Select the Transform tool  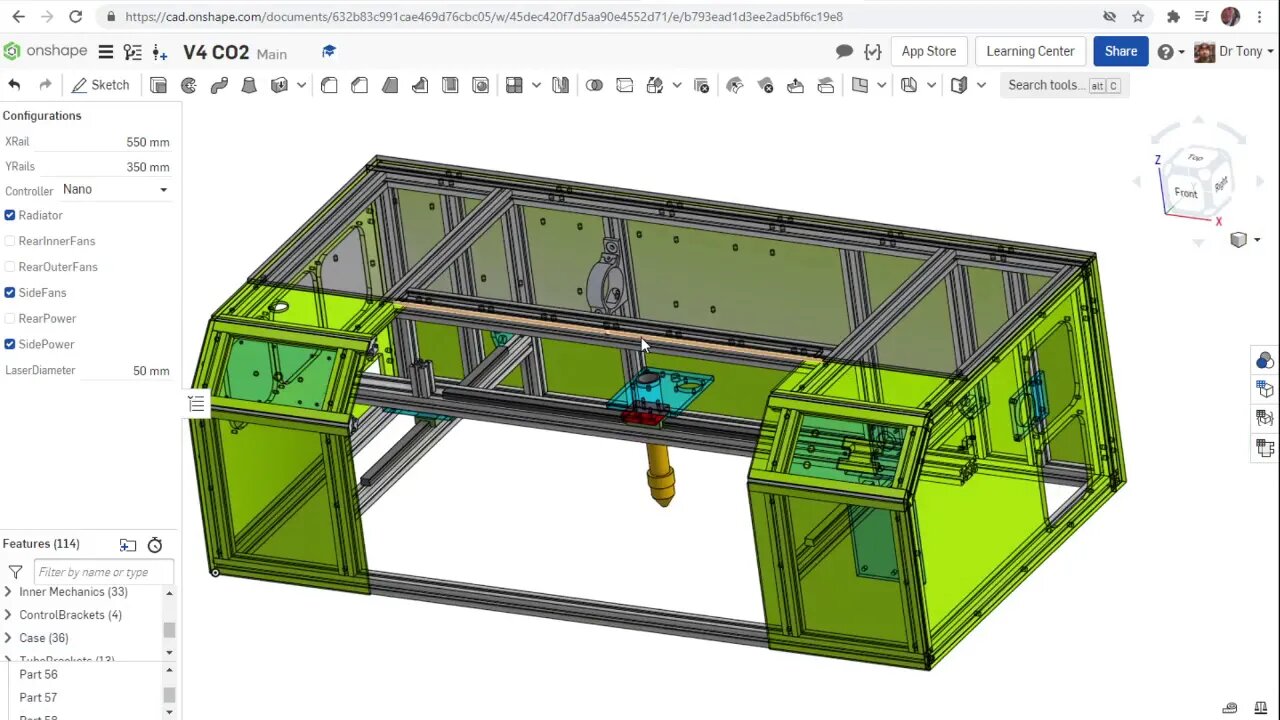(655, 85)
